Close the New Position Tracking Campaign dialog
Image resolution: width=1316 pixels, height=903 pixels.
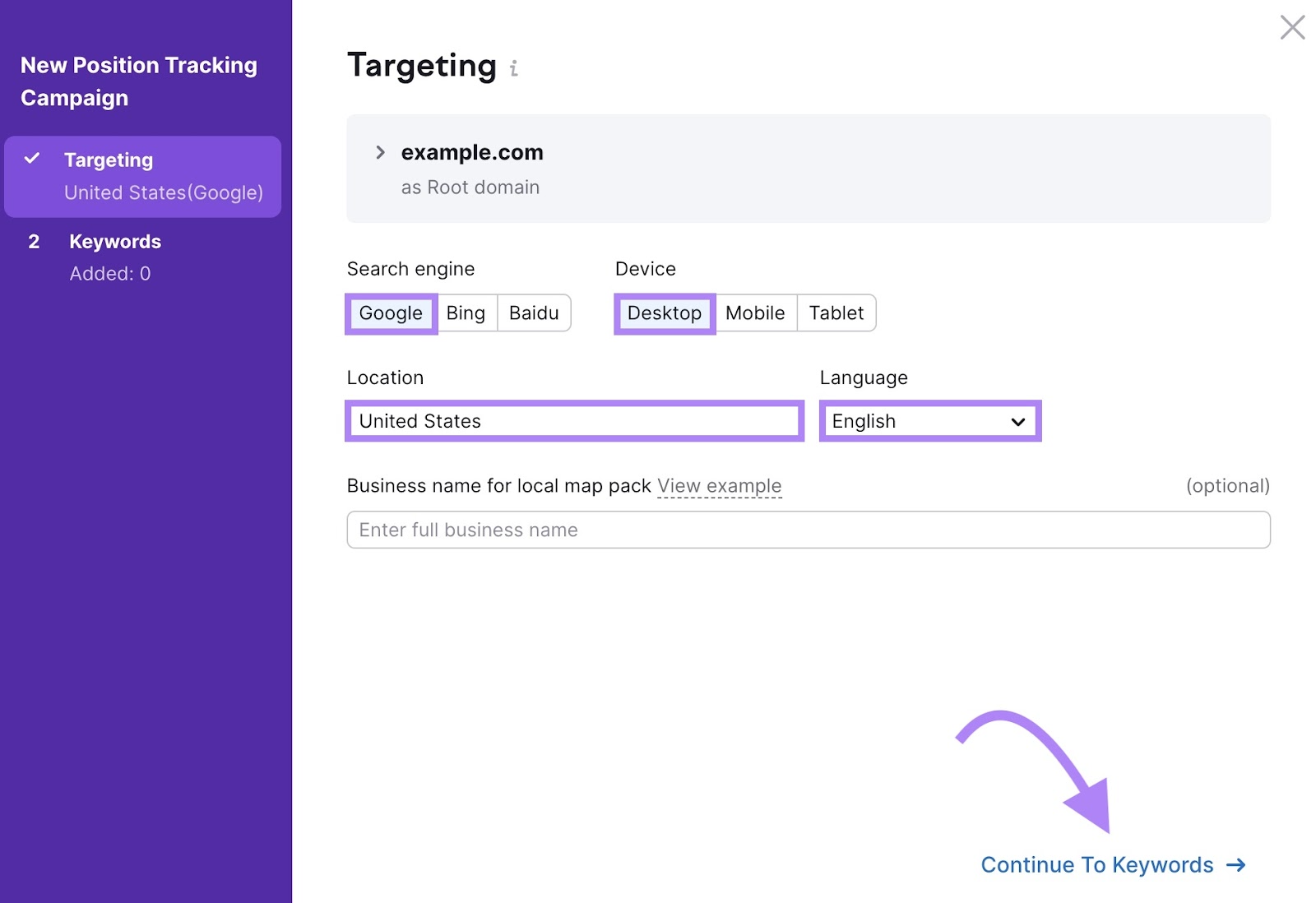(x=1292, y=27)
